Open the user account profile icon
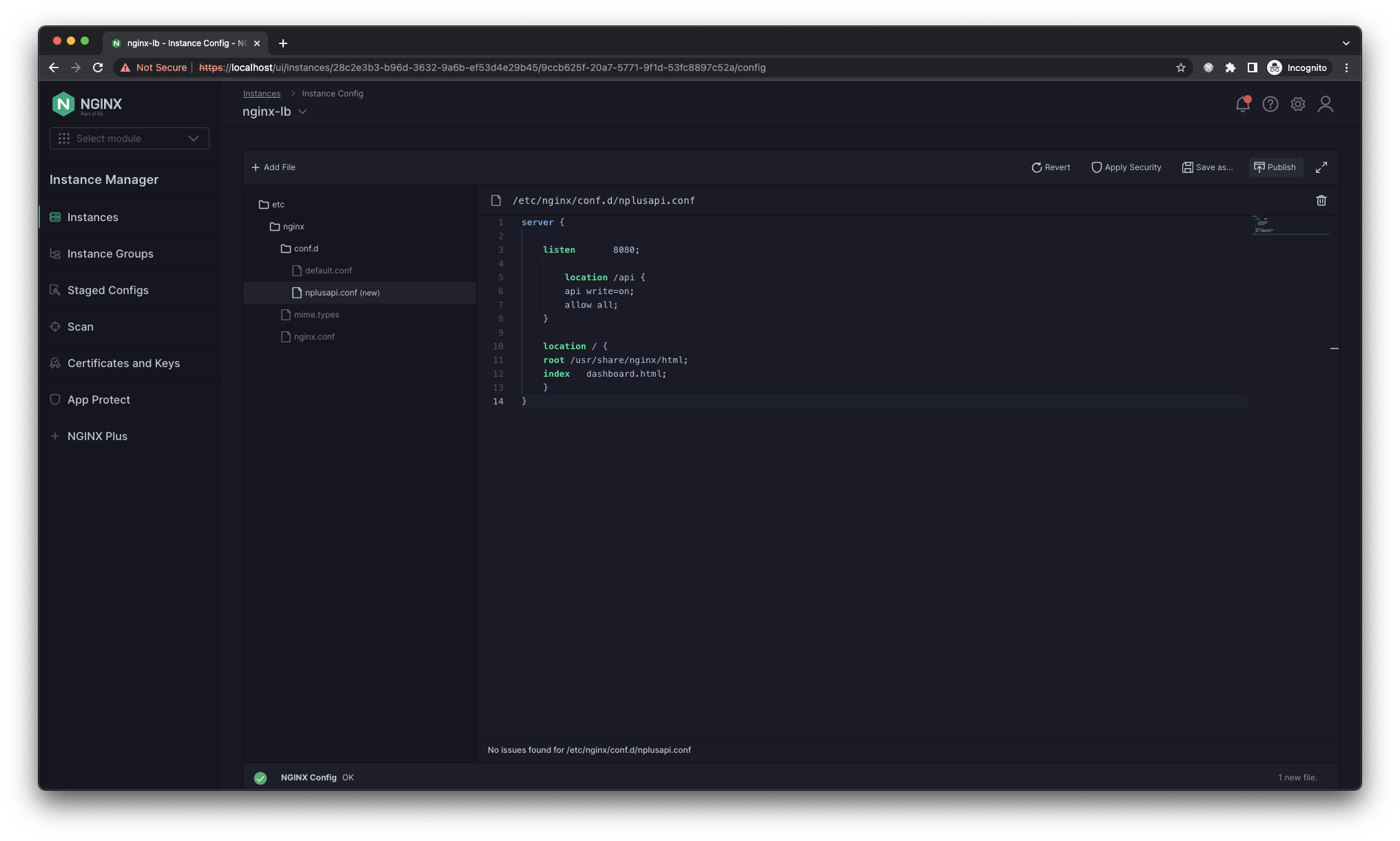 1325,104
